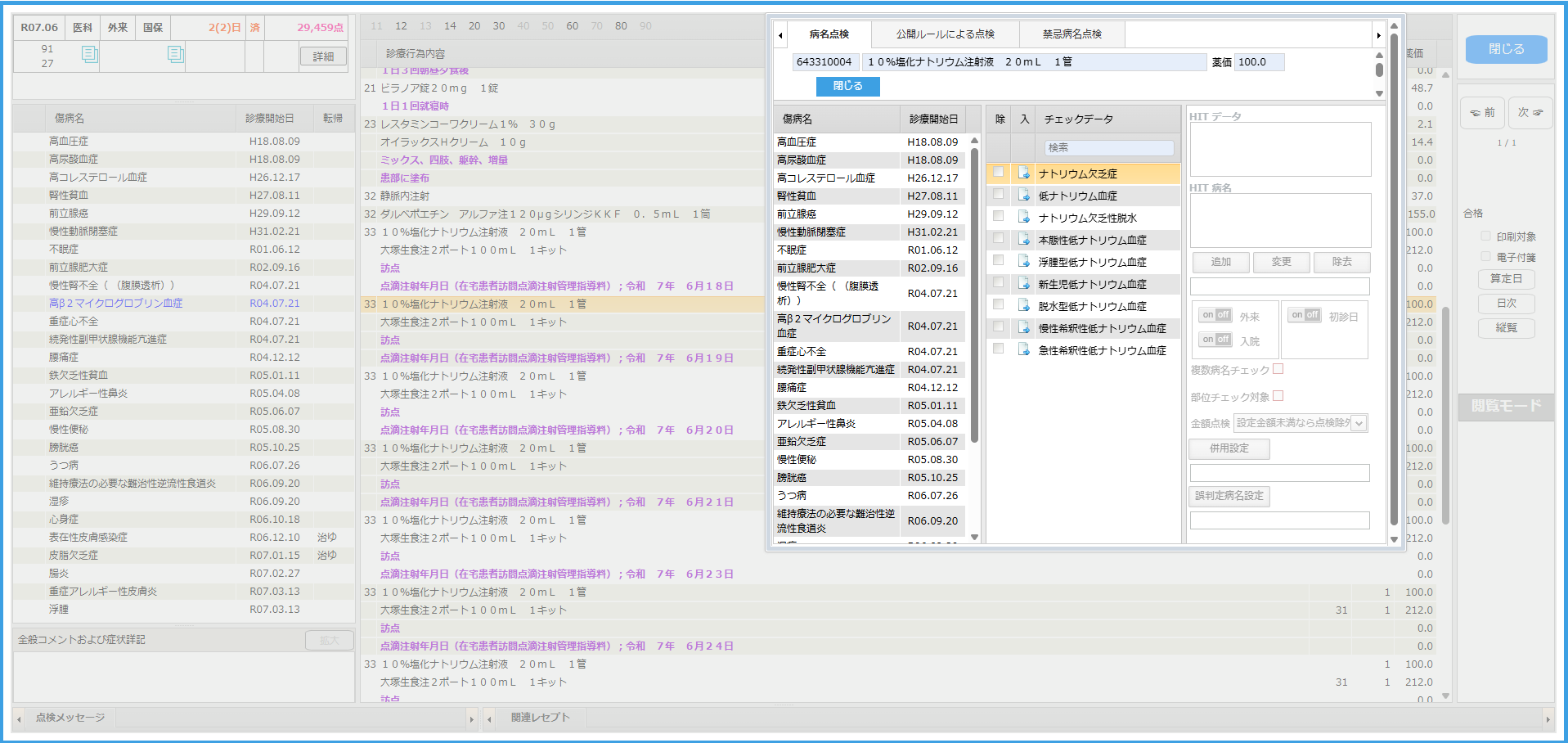Image resolution: width=1568 pixels, height=743 pixels.
Task: Enable 複数病名チェック checkbox
Action: pos(1278,369)
